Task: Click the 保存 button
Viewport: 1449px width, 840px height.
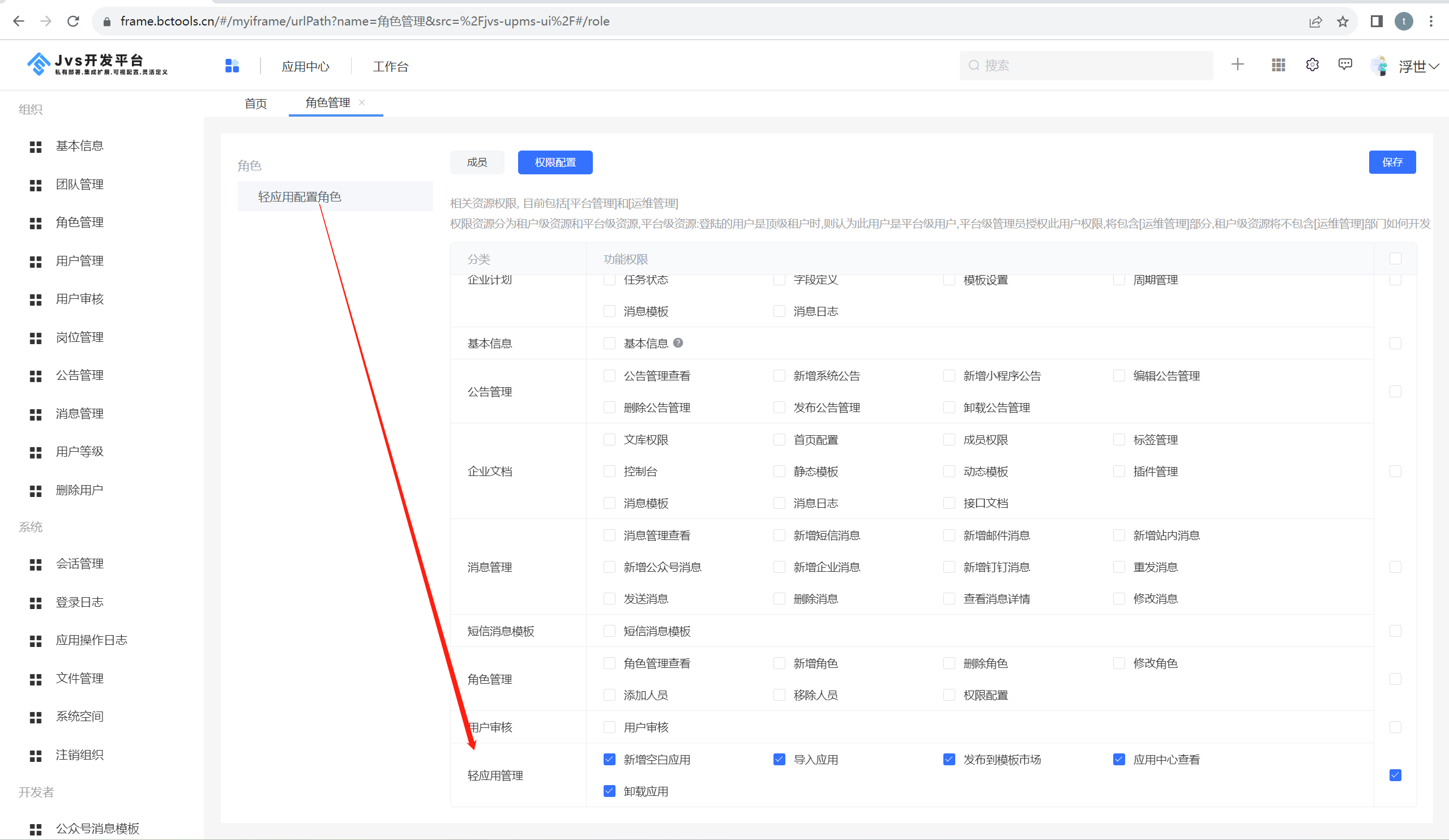Action: tap(1392, 162)
